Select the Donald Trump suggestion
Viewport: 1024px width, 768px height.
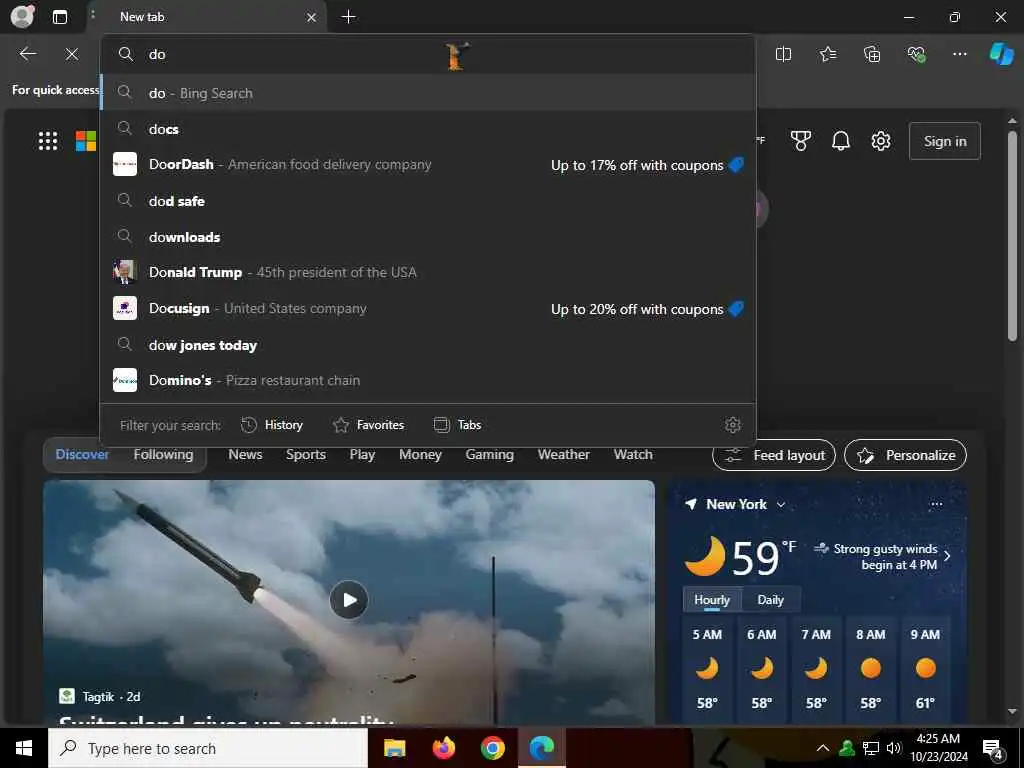point(428,272)
